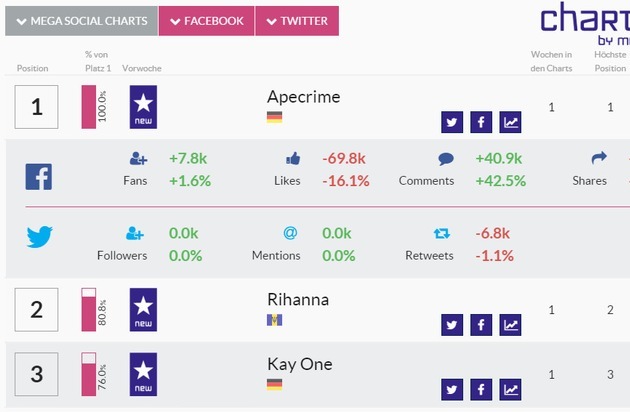Click position number 1 box
This screenshot has height=412, width=630.
pyautogui.click(x=37, y=107)
